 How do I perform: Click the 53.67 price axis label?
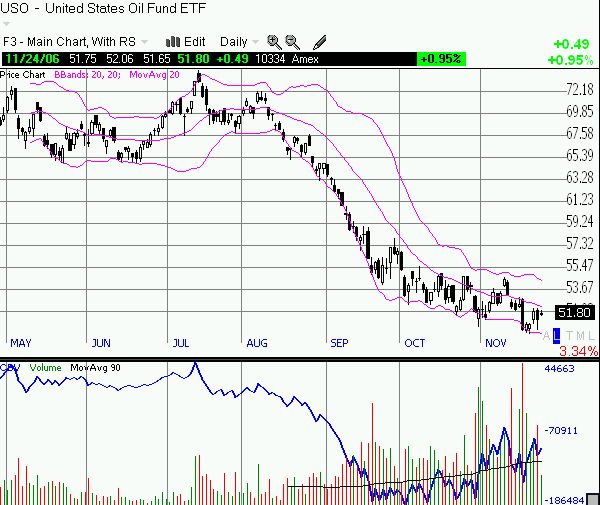click(x=580, y=287)
